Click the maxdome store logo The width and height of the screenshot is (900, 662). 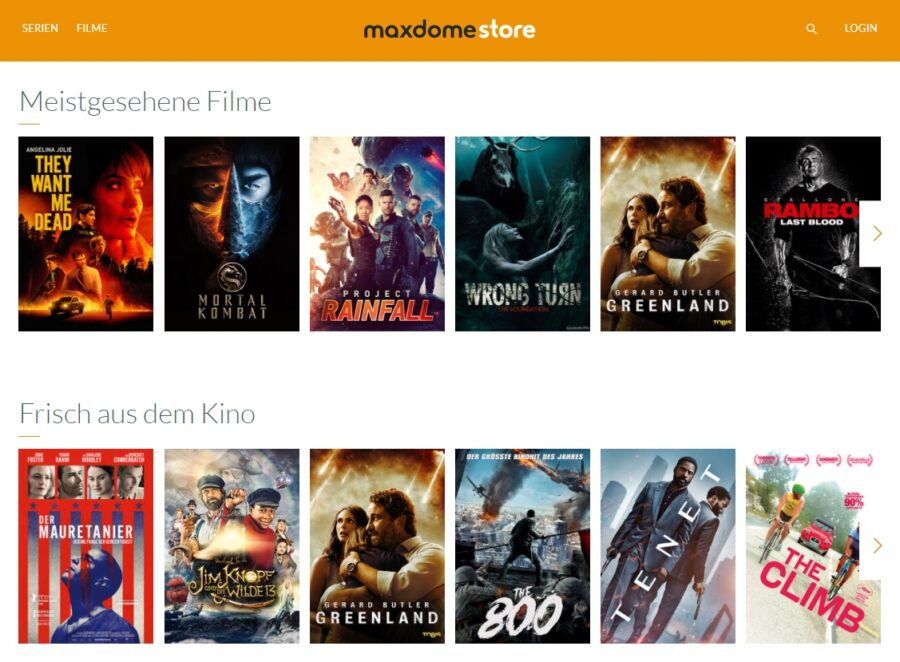tap(449, 29)
